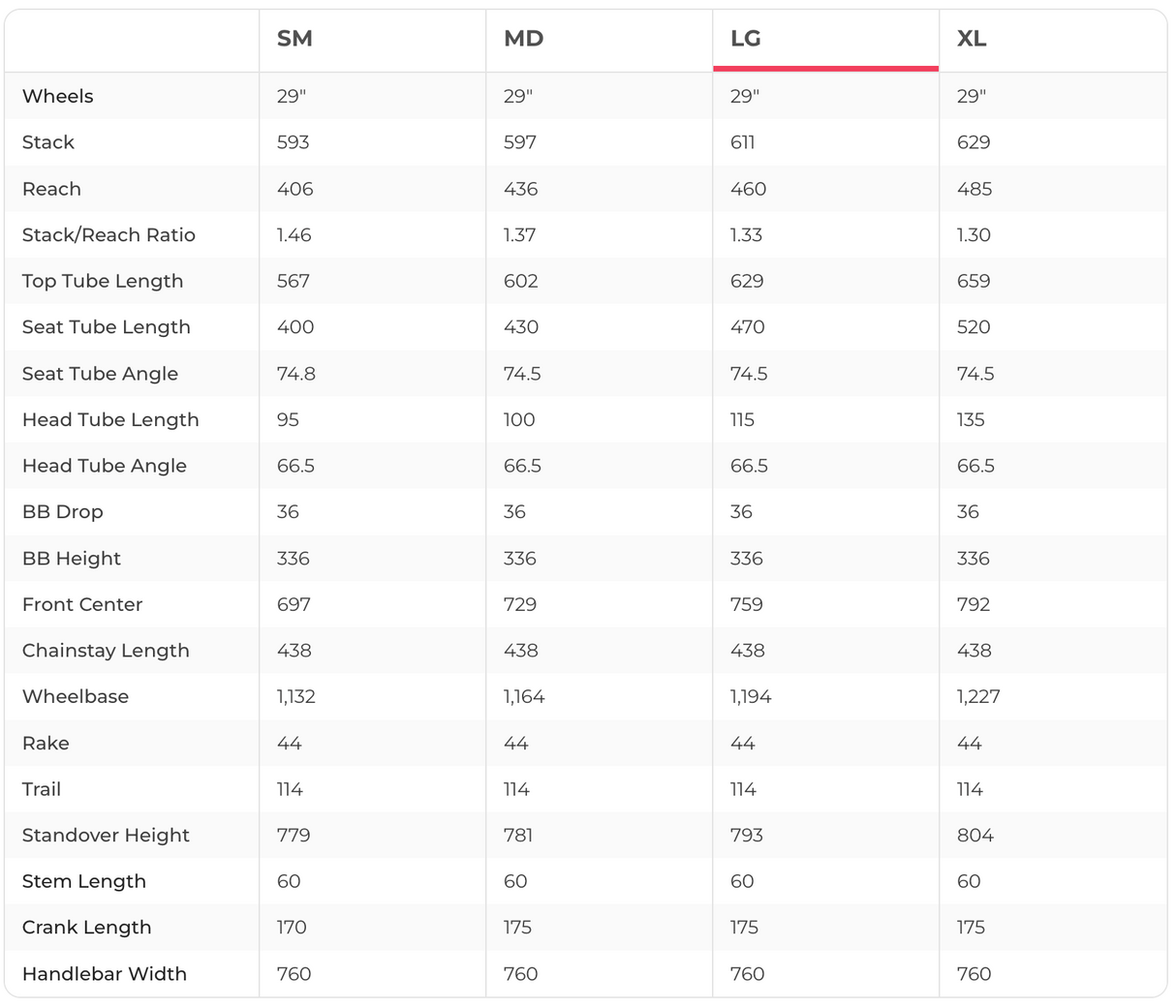
Task: Click the Chainstay Length row label
Action: (x=106, y=651)
